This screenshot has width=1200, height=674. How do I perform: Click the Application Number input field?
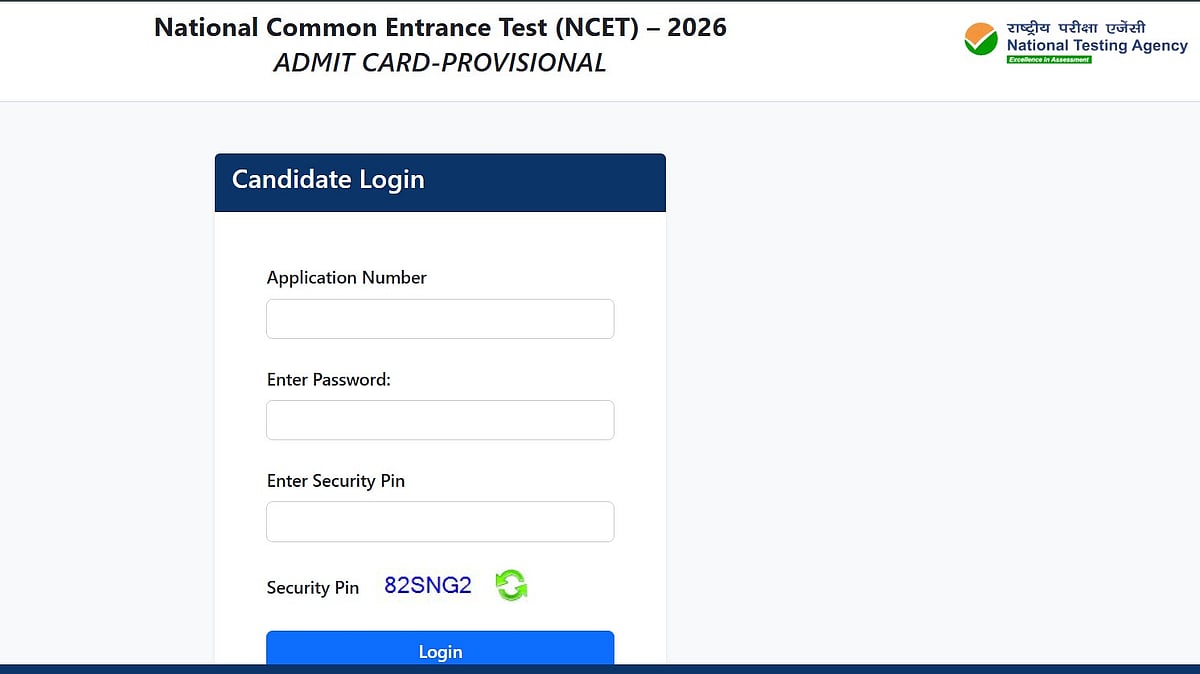(x=440, y=319)
